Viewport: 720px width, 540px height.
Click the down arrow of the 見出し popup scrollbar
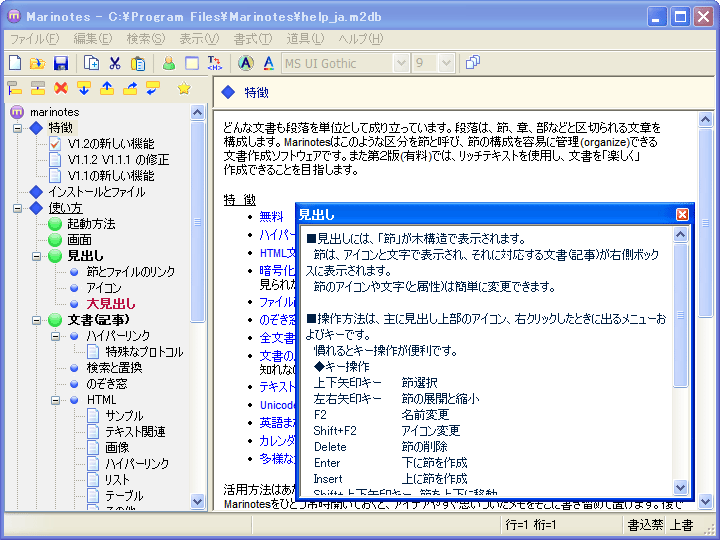[x=680, y=487]
